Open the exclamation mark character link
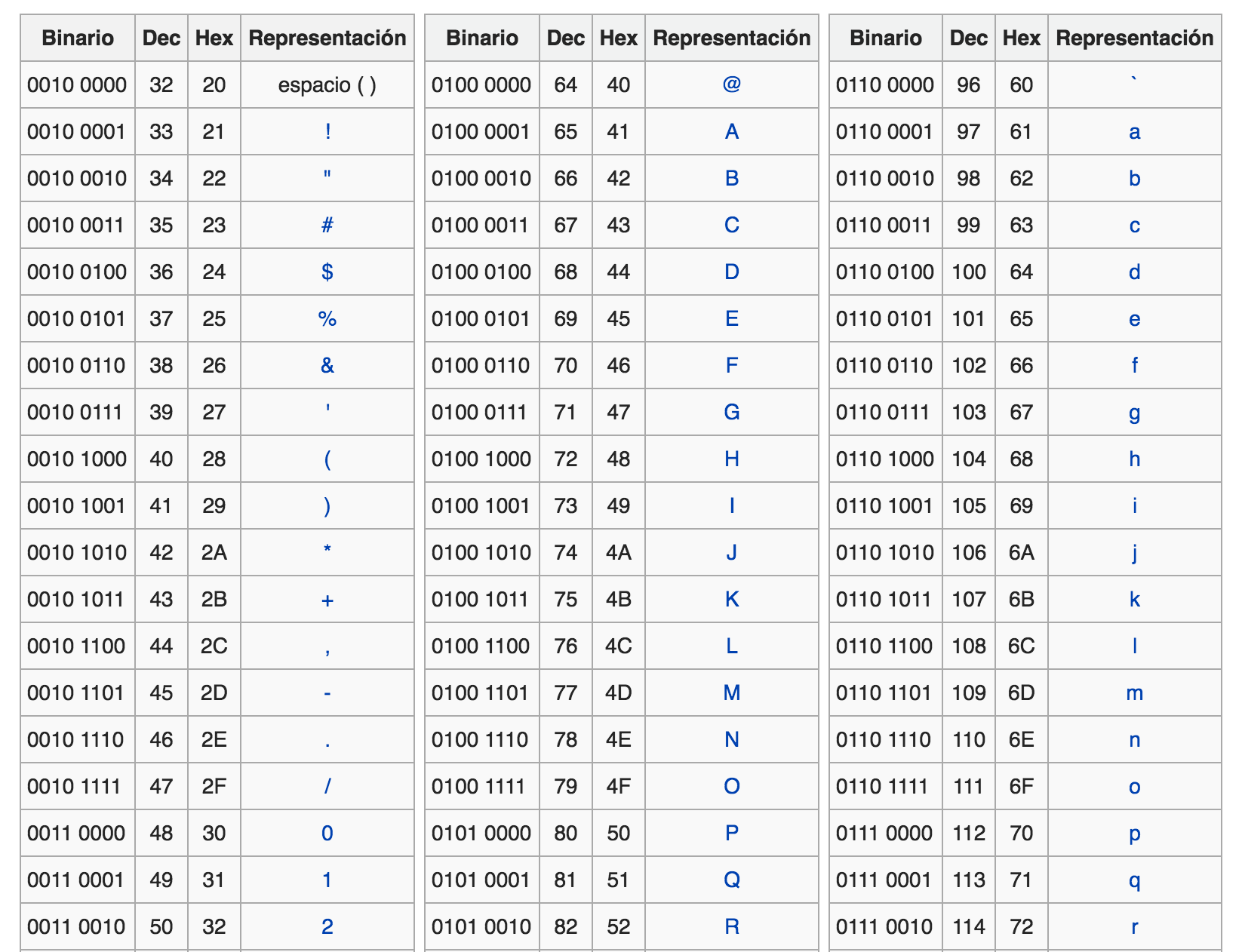This screenshot has height=952, width=1242. pyautogui.click(x=327, y=131)
